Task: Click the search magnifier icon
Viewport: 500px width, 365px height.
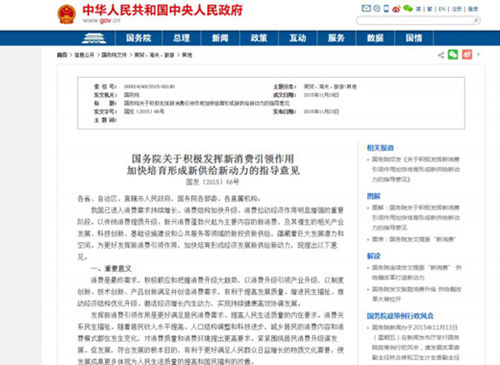Action: [x=476, y=21]
